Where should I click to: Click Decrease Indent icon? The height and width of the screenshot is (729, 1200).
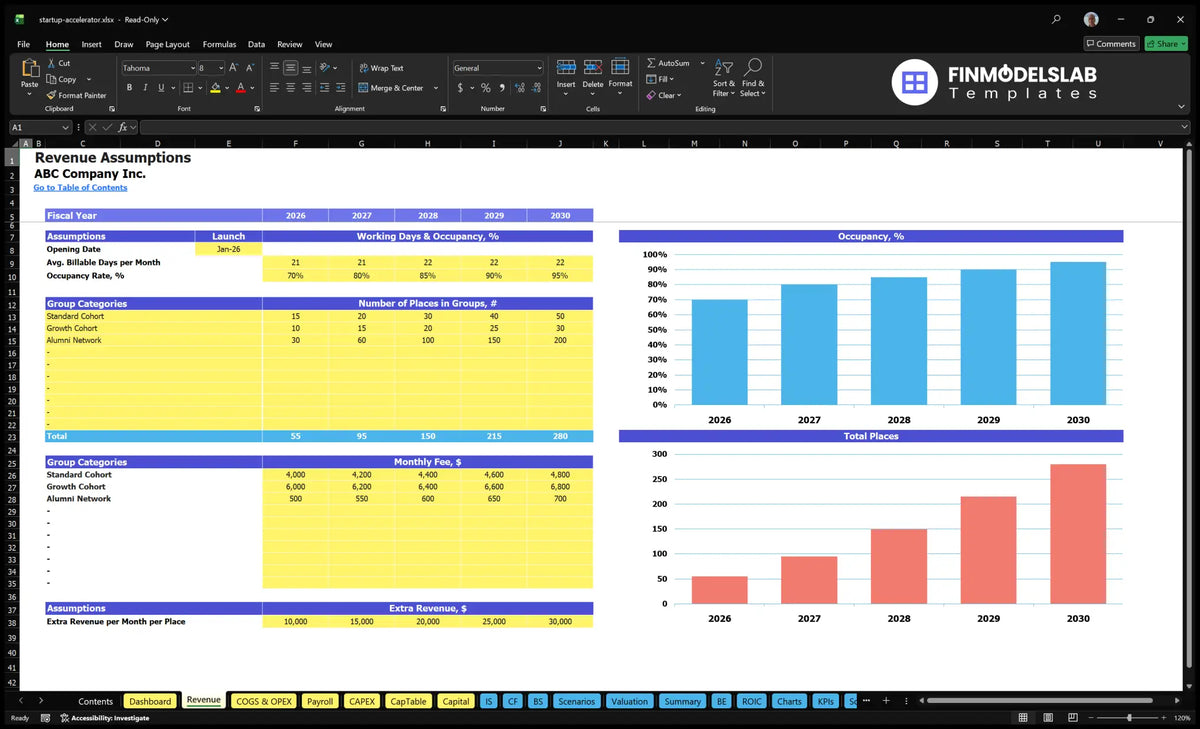[326, 88]
